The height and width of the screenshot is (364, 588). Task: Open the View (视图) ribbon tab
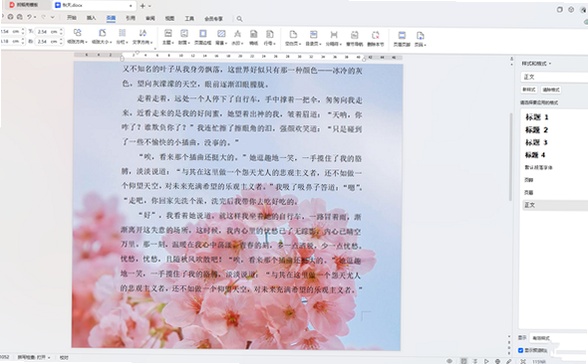point(170,18)
